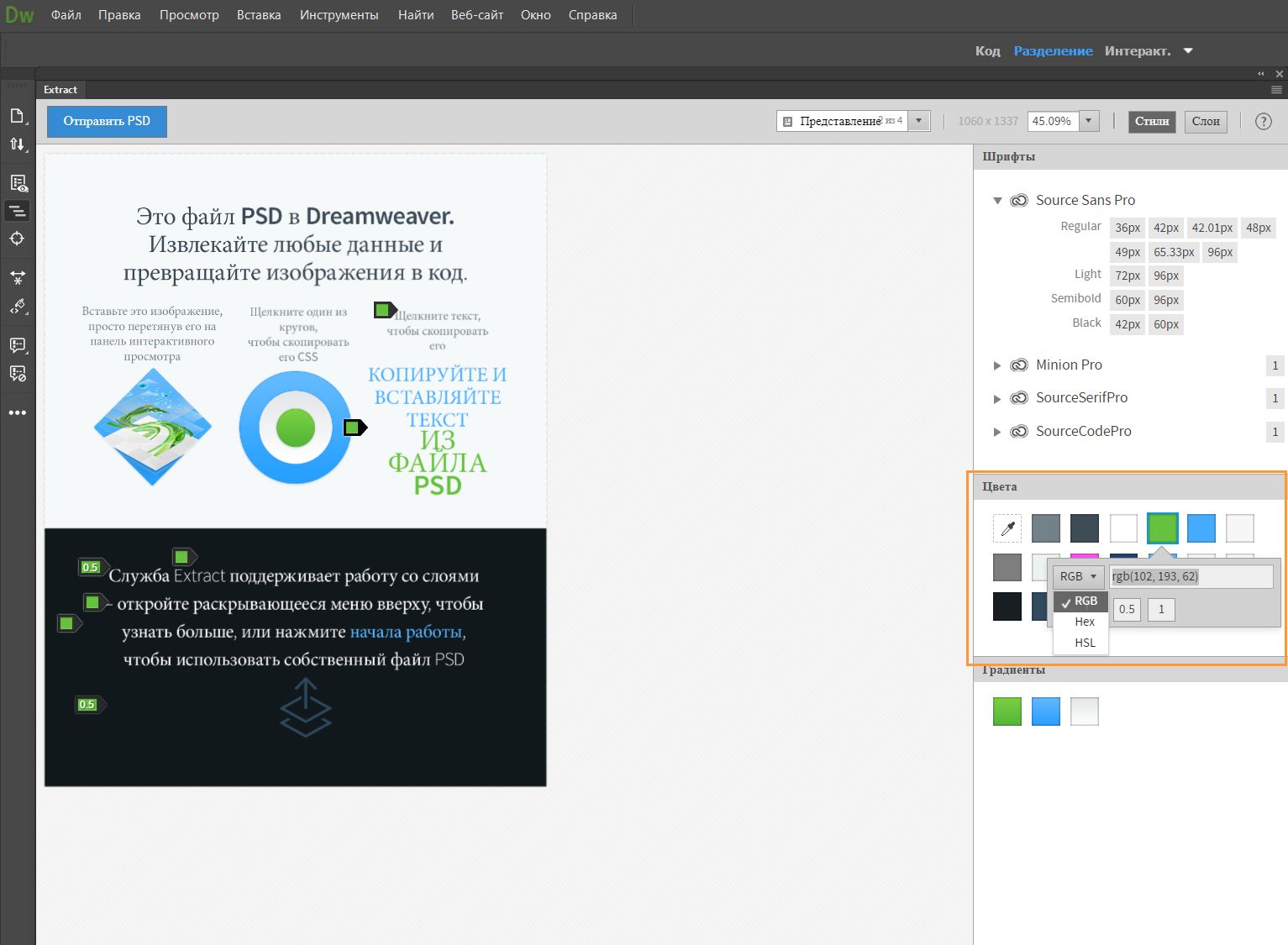Expand the Minion Pro font group
Image resolution: width=1288 pixels, height=945 pixels.
[x=997, y=365]
